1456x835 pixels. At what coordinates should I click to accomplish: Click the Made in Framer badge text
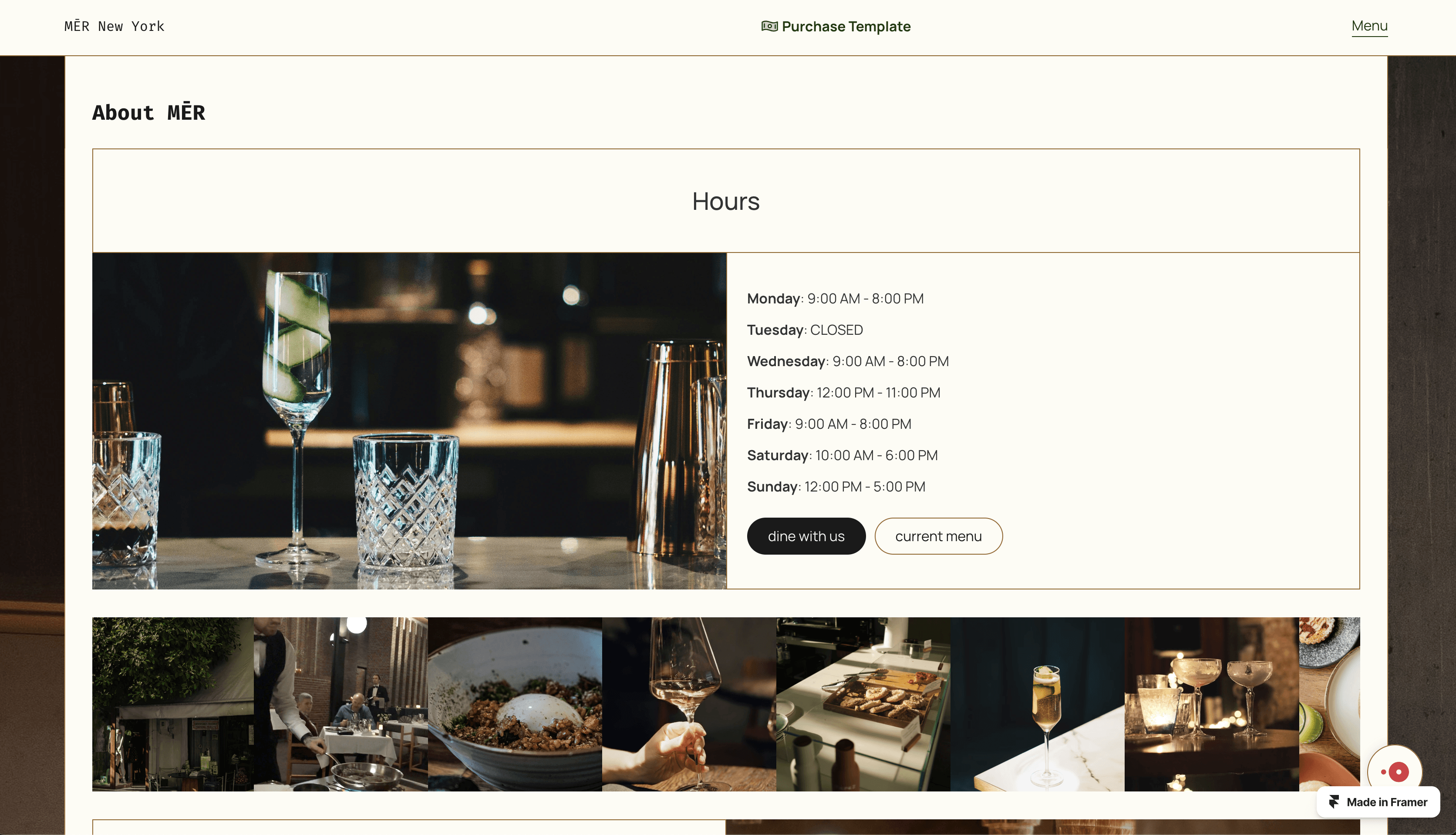tap(1387, 802)
